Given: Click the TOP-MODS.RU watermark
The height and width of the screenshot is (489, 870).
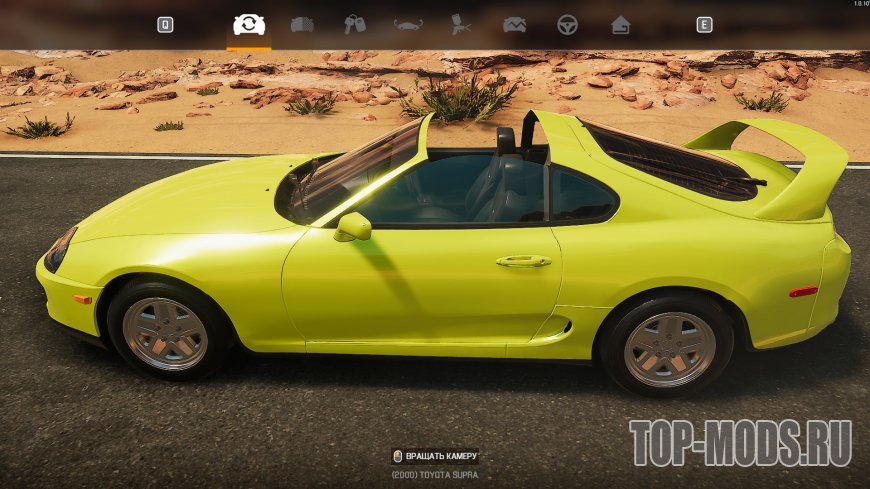Looking at the screenshot, I should [740, 443].
